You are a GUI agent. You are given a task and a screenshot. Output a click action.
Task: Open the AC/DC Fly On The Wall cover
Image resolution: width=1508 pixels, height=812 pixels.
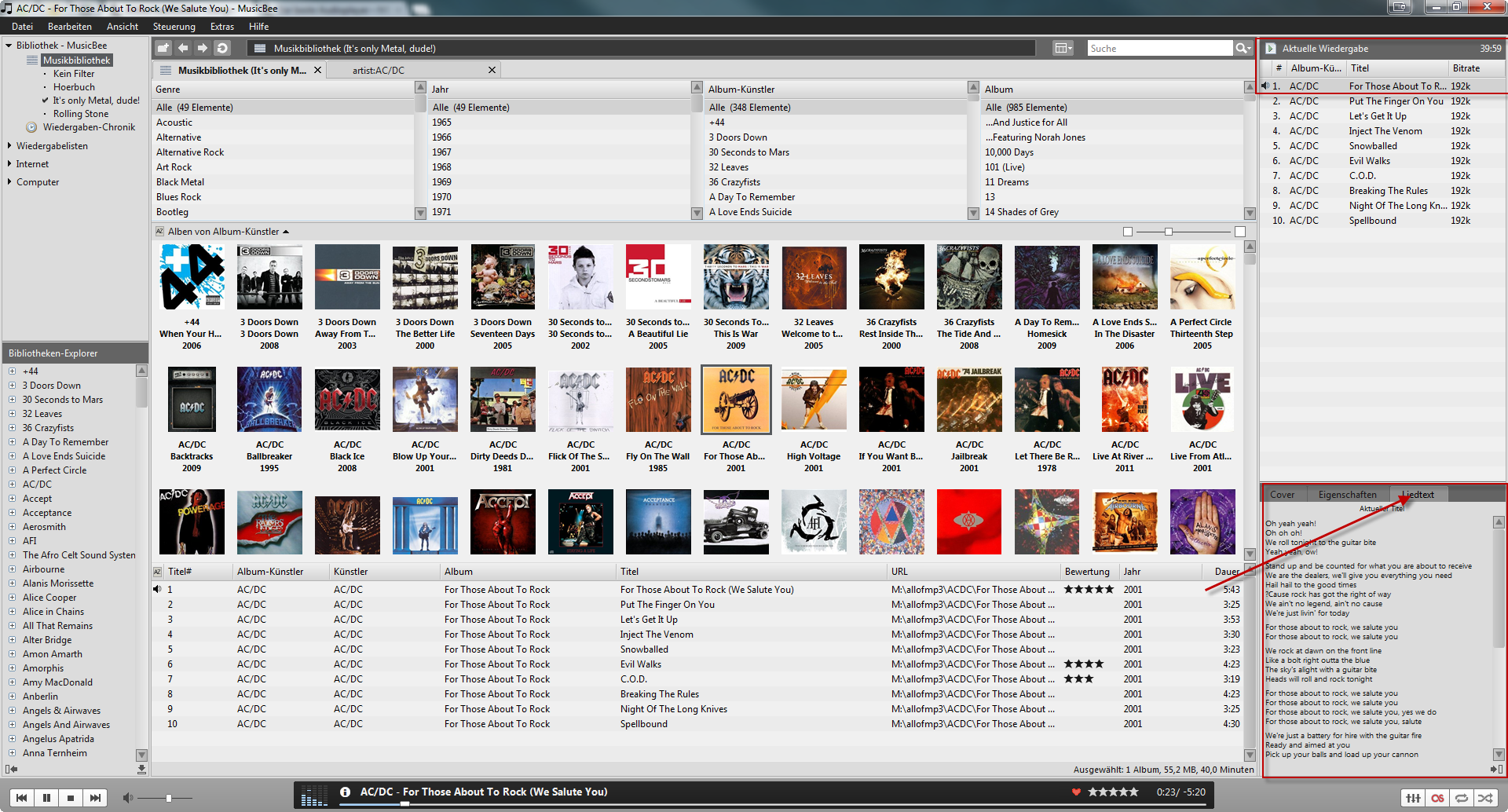[658, 399]
